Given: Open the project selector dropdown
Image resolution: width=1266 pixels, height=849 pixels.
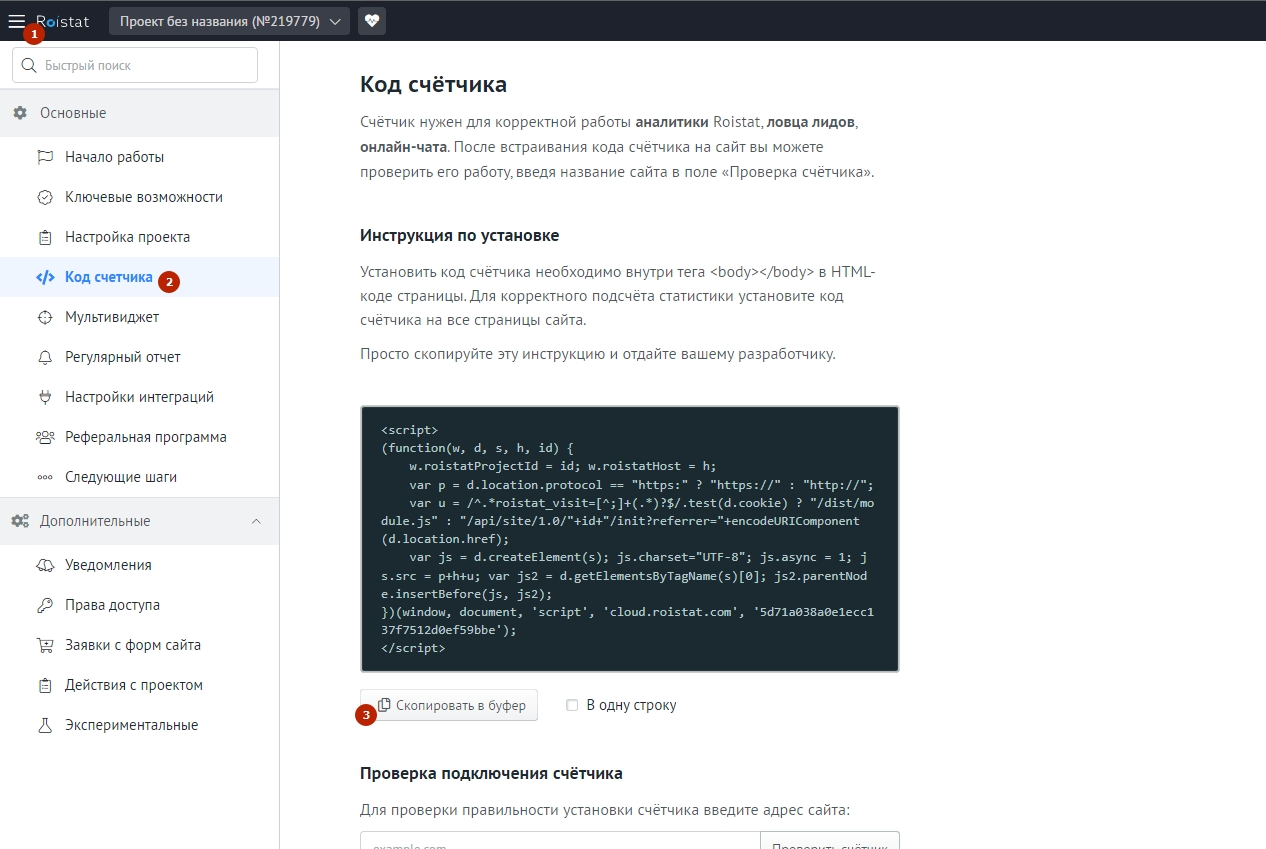Looking at the screenshot, I should 229,21.
